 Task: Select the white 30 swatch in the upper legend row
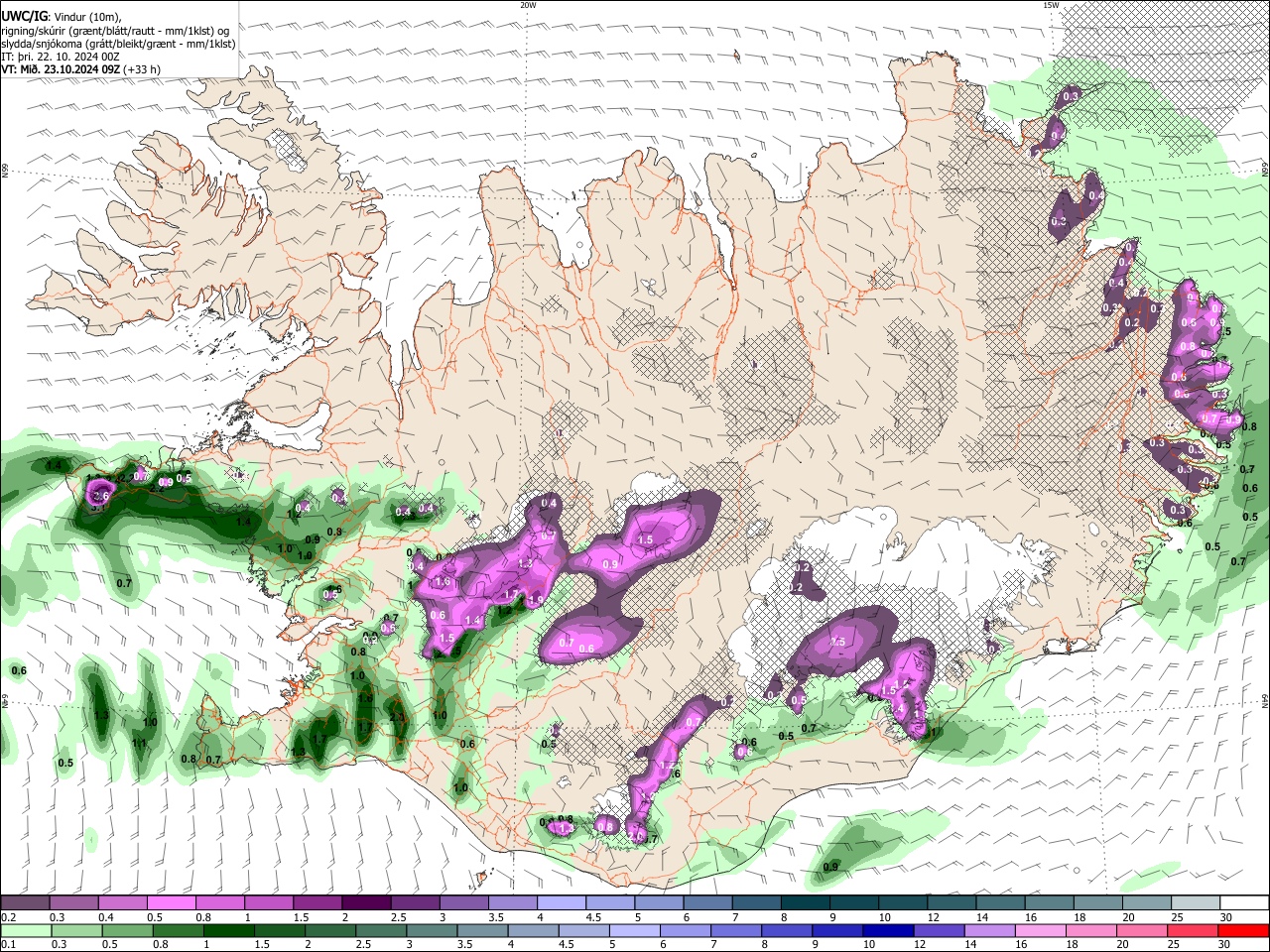(1245, 903)
